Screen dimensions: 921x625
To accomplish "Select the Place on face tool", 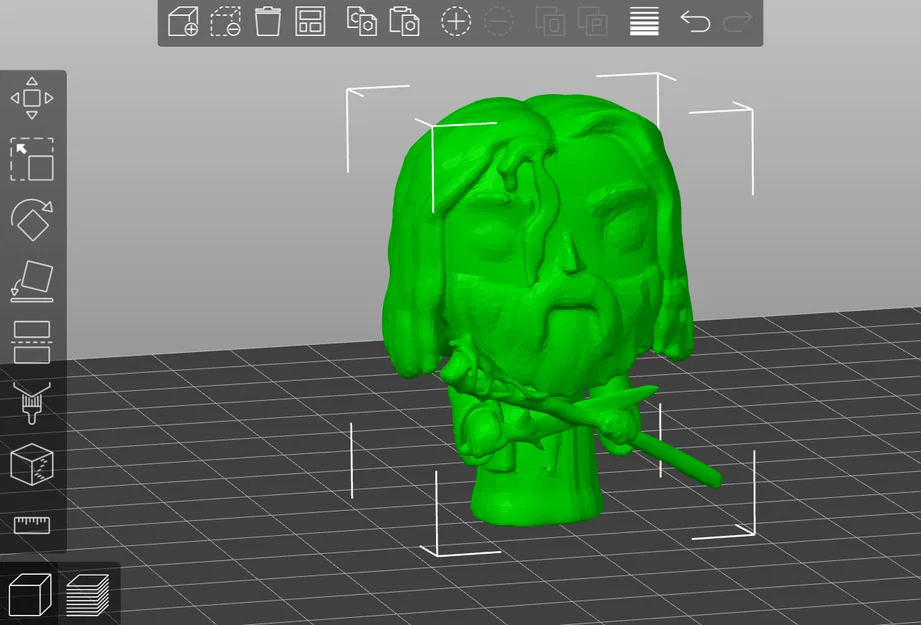I will pyautogui.click(x=32, y=281).
